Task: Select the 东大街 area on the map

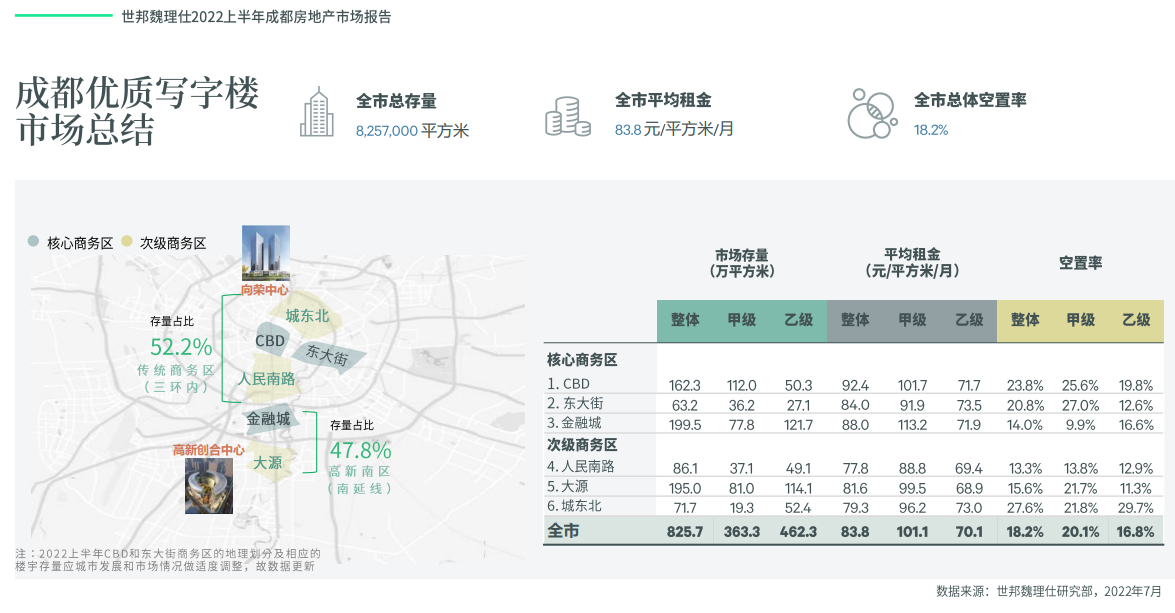Action: 328,355
